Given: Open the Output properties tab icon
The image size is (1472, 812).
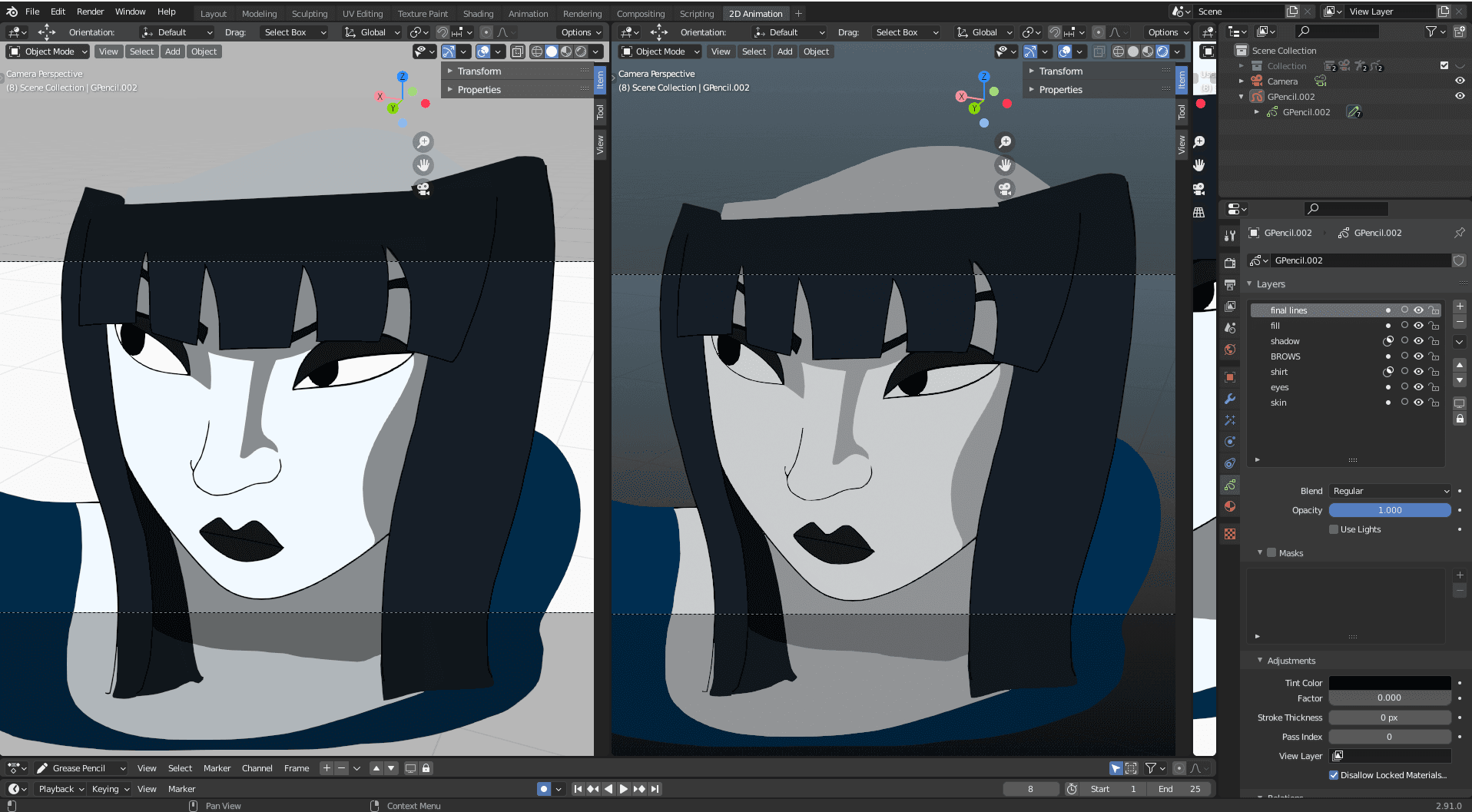Looking at the screenshot, I should point(1230,284).
